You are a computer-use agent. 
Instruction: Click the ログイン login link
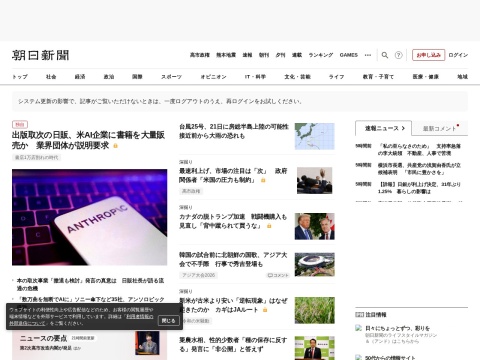[458, 55]
